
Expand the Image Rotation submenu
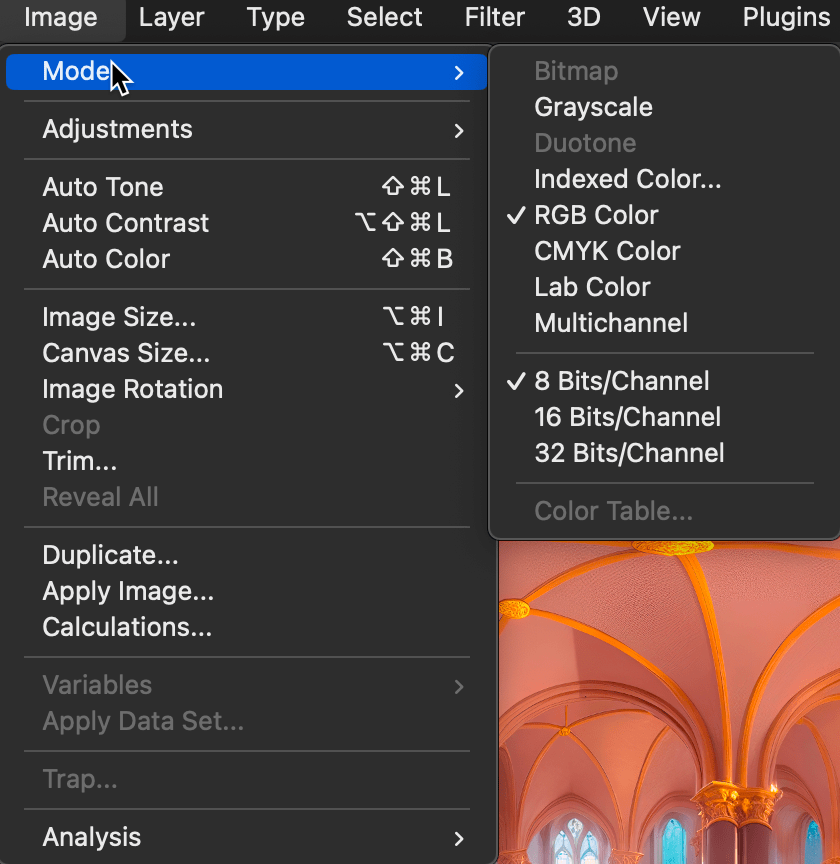pos(132,389)
